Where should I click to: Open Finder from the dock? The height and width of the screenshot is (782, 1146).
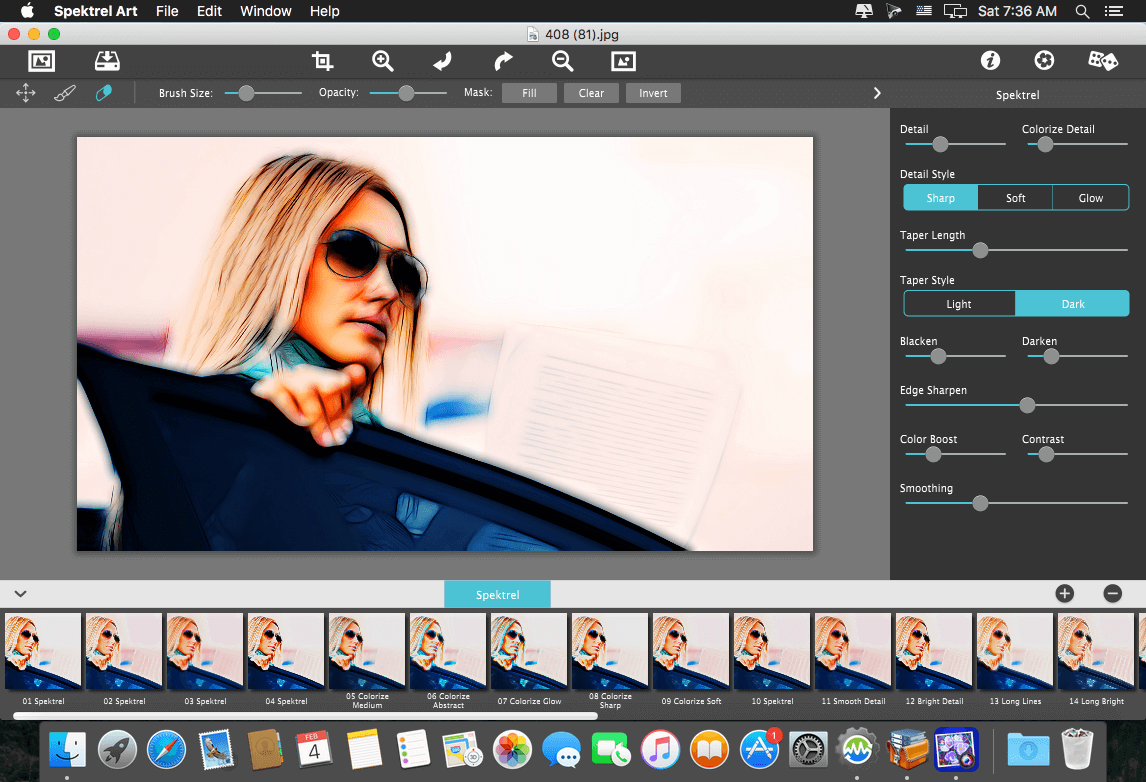pos(67,750)
